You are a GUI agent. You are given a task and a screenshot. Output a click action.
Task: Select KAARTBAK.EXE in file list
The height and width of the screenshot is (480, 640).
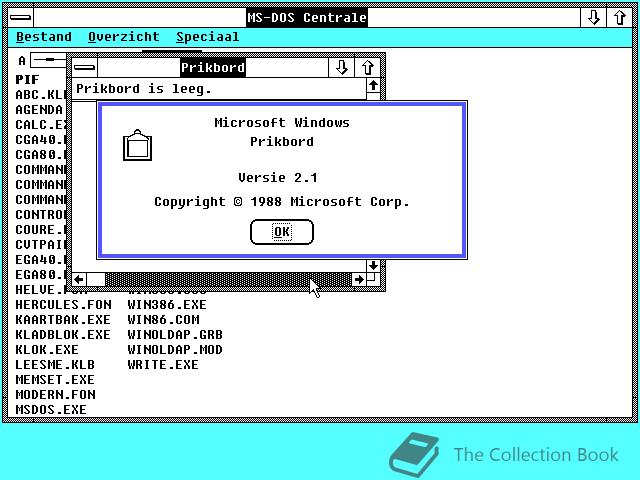coord(63,320)
